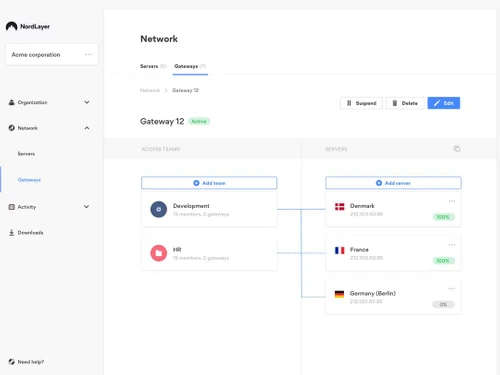This screenshot has width=500, height=375.
Task: Expand the Organization menu chevron
Action: point(87,102)
